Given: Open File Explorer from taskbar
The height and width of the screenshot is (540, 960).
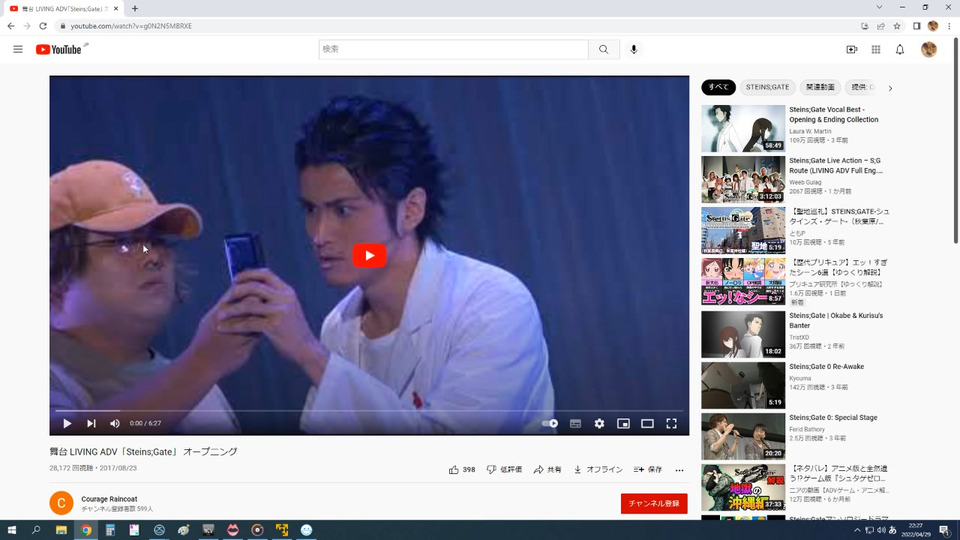Looking at the screenshot, I should tap(61, 530).
